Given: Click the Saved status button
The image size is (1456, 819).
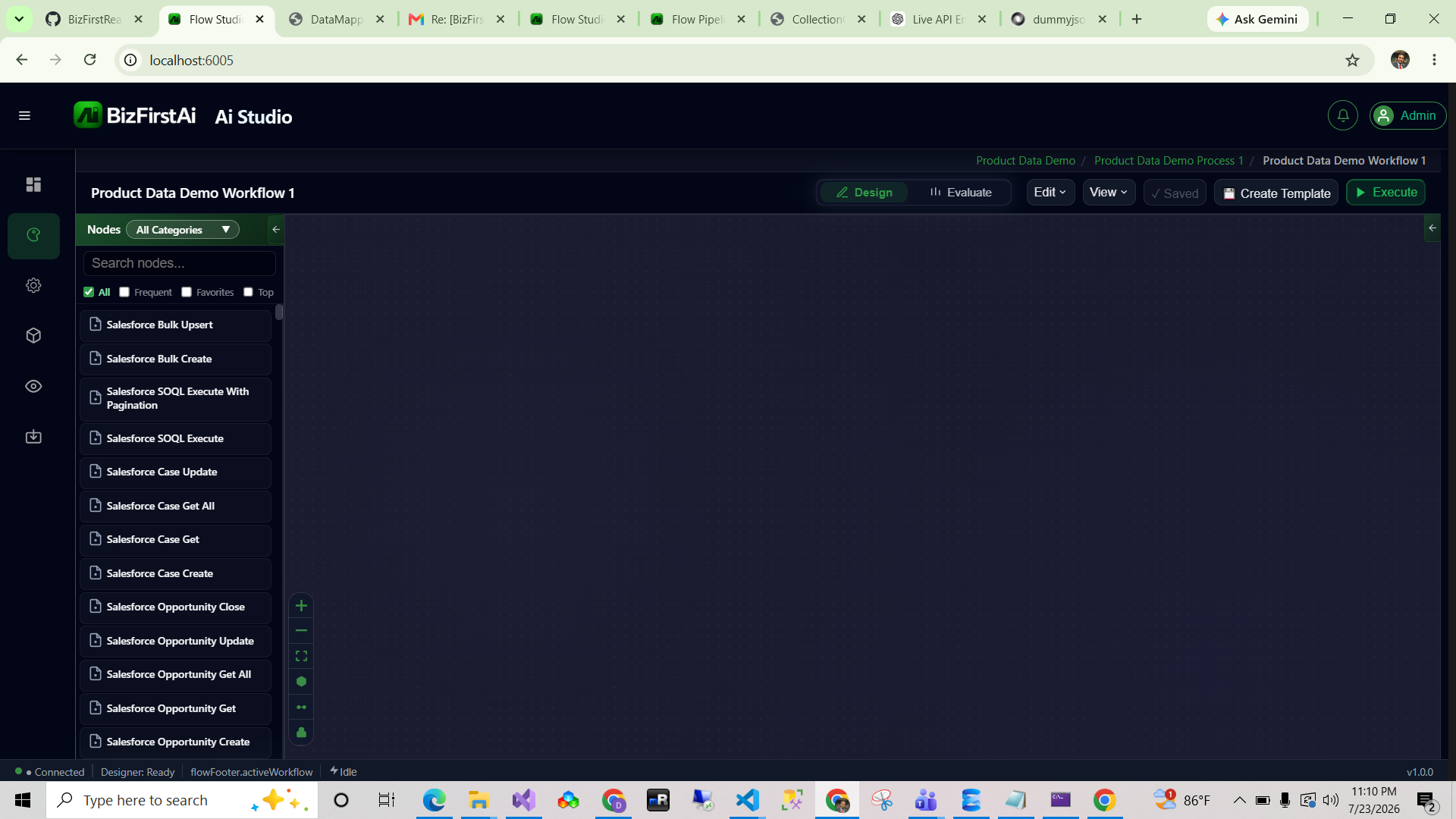Looking at the screenshot, I should point(1175,193).
